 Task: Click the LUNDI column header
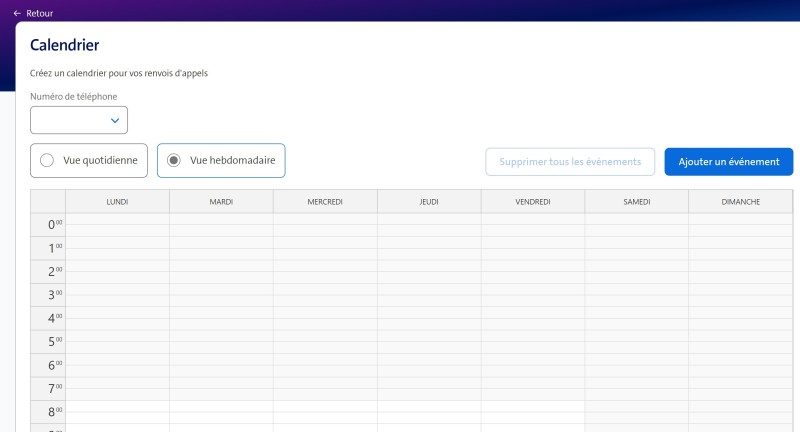[x=117, y=202]
